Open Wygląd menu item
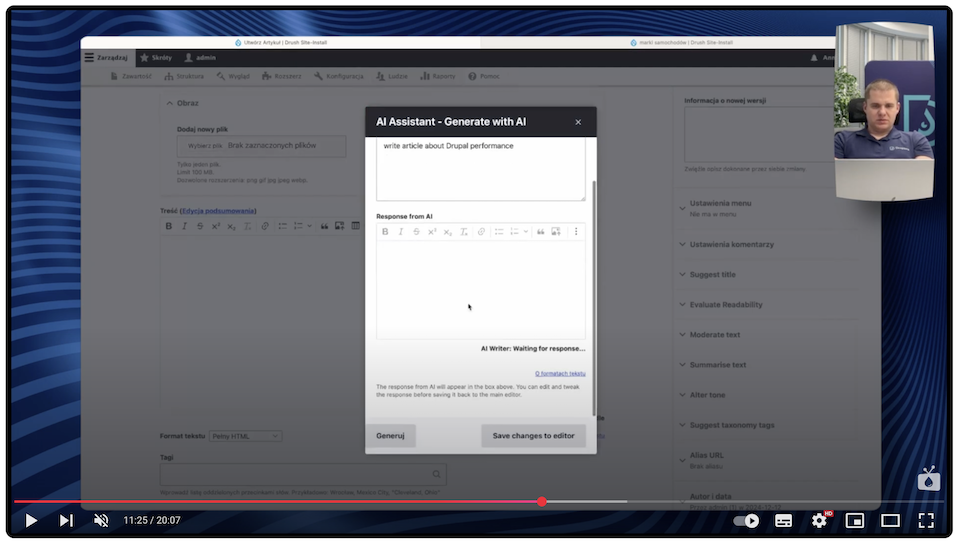 (x=233, y=77)
